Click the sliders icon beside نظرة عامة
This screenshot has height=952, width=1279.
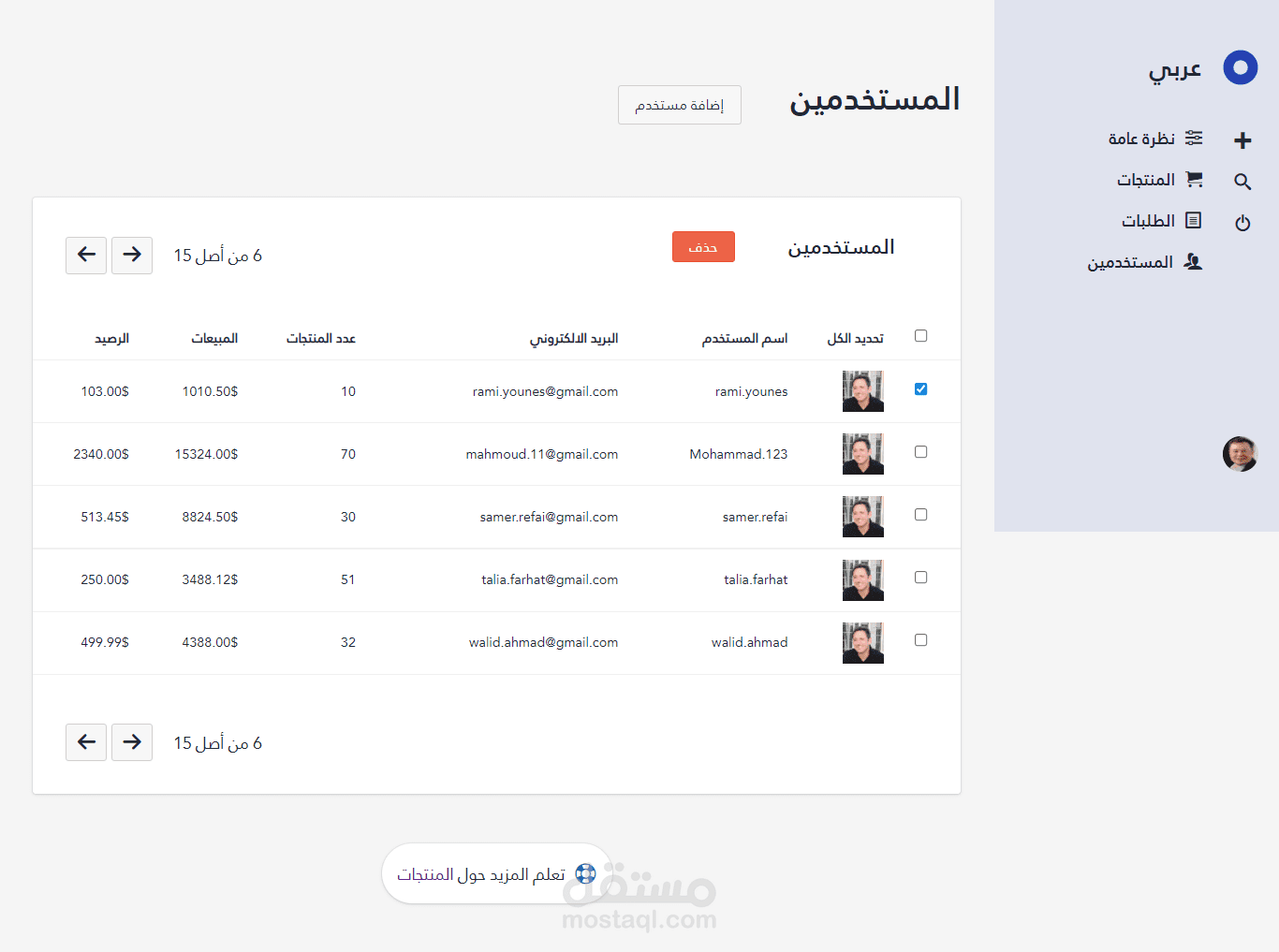point(1194,138)
